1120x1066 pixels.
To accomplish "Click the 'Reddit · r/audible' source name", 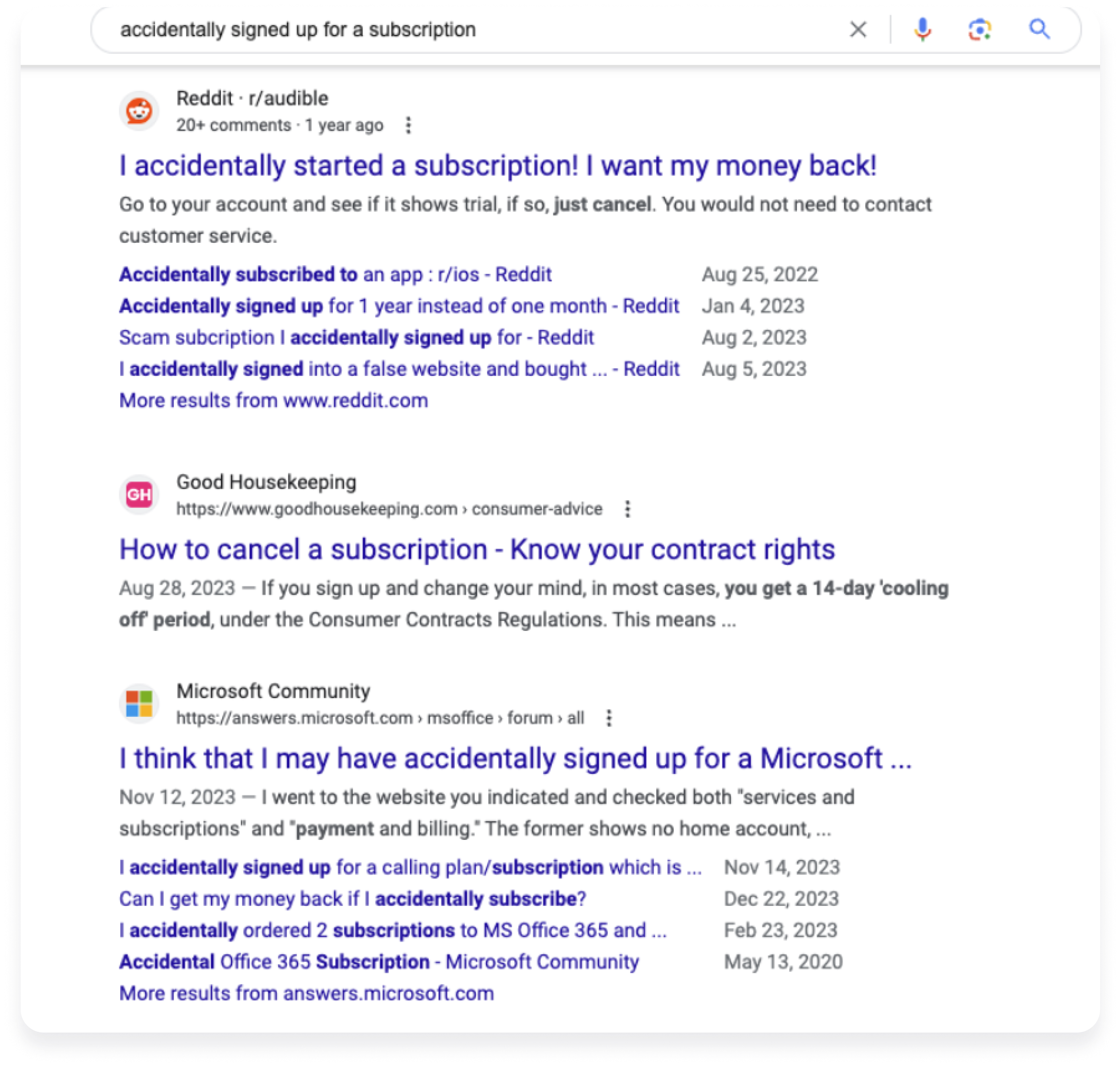I will [252, 98].
